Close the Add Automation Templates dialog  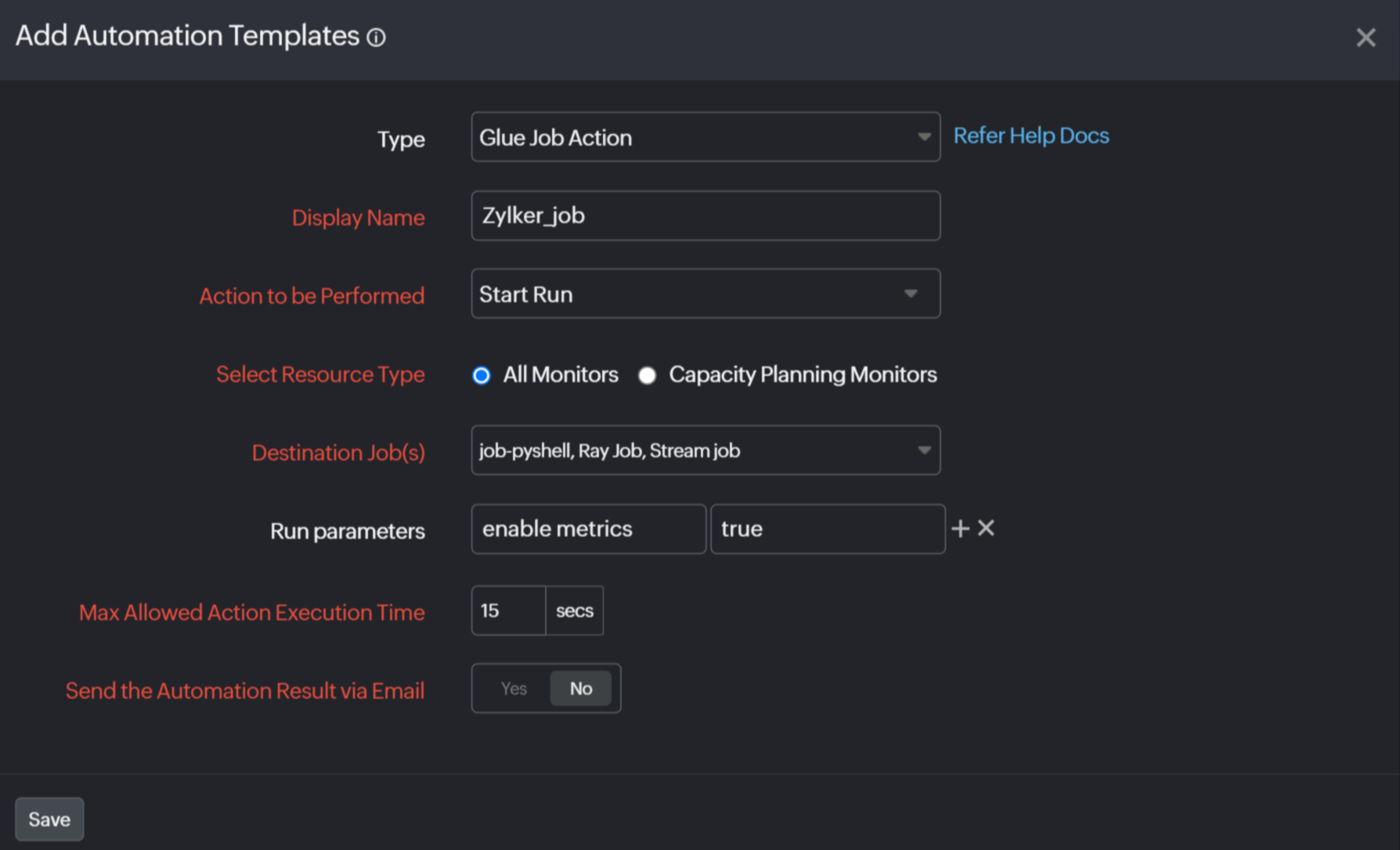[1366, 38]
